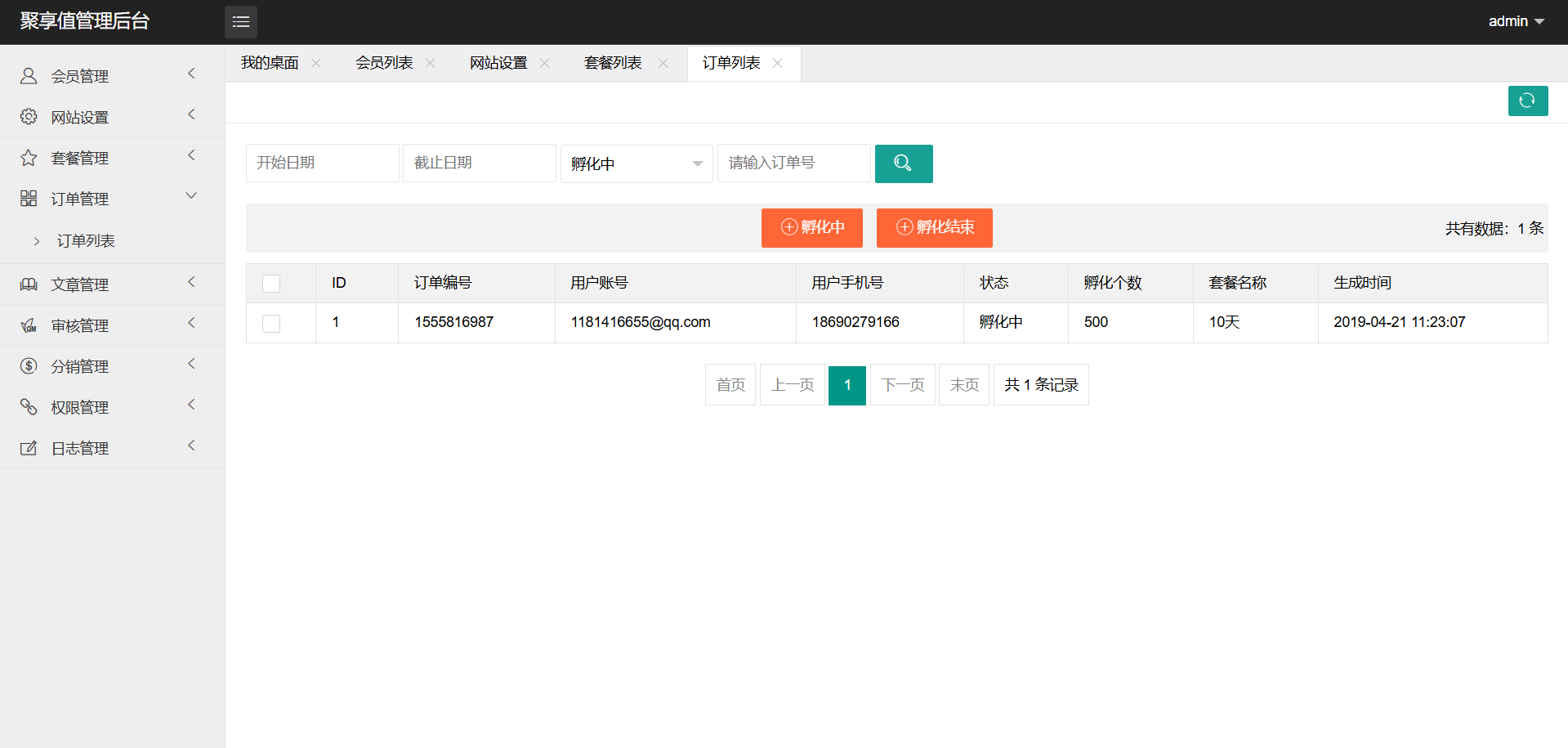Click the star icon for 套餐管理

pos(29,158)
